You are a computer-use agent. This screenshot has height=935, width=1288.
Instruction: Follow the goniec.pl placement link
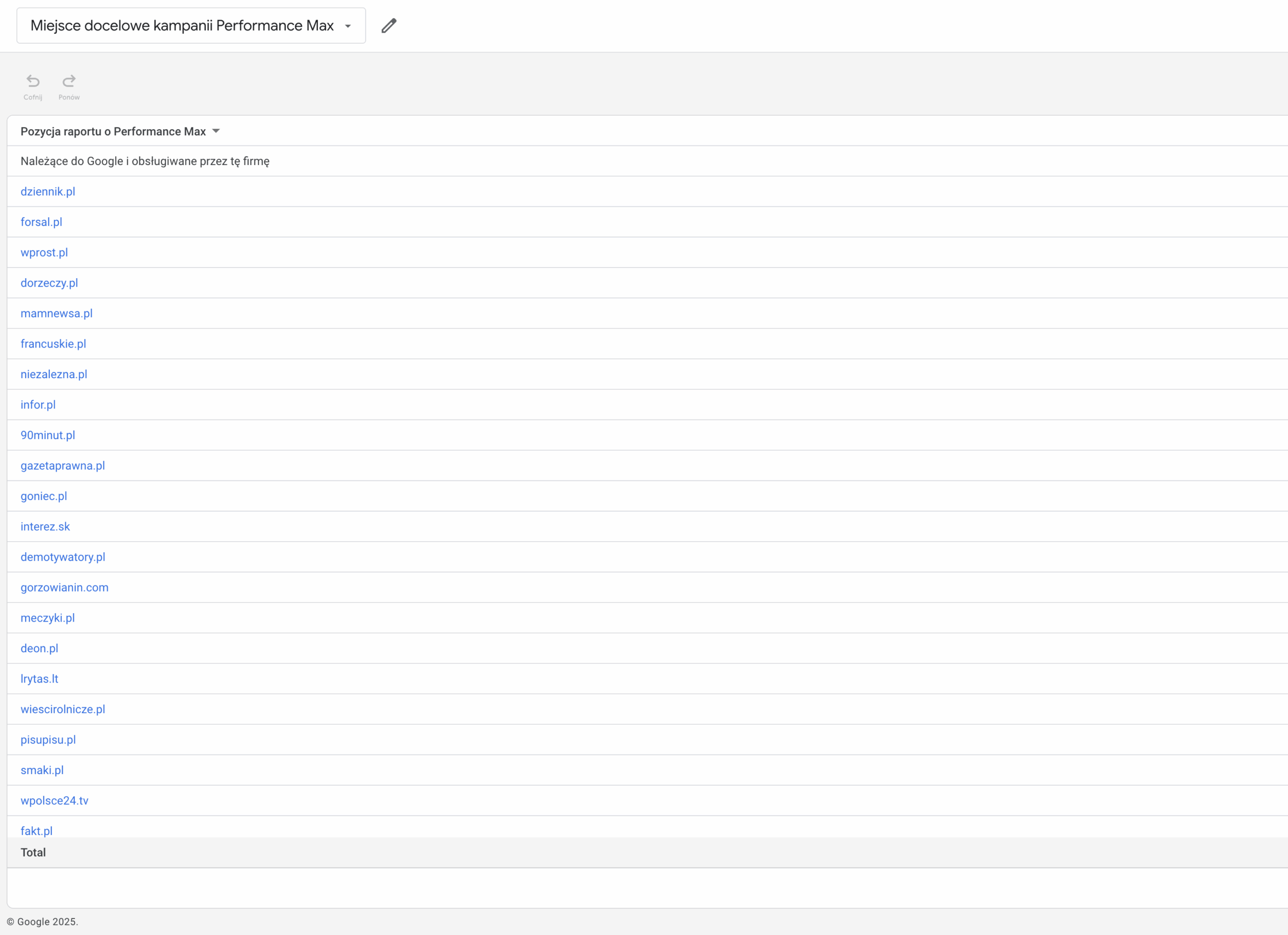[x=44, y=496]
